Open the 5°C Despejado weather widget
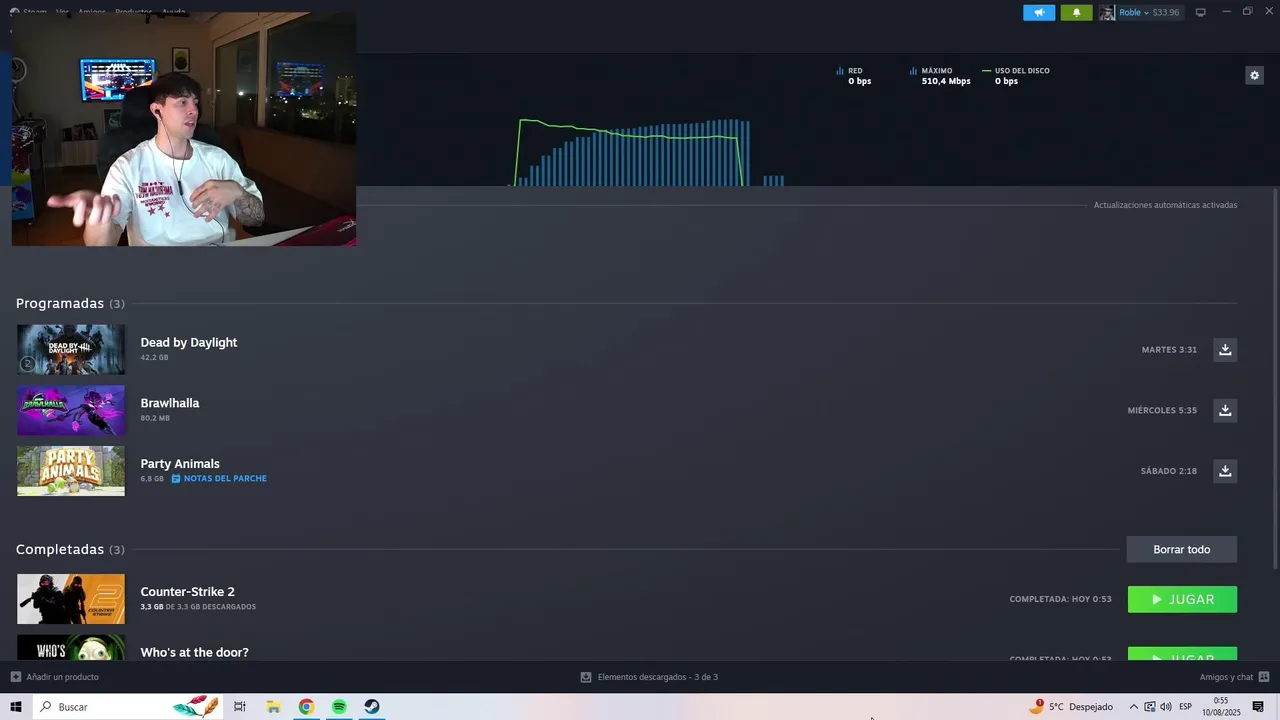This screenshot has width=1280, height=720. (x=1071, y=707)
